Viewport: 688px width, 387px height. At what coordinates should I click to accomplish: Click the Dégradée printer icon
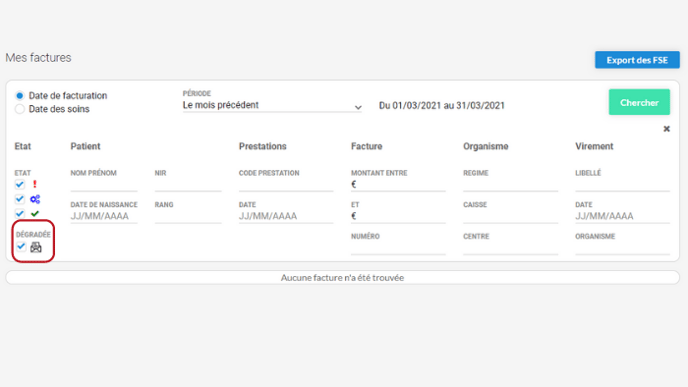(x=36, y=247)
